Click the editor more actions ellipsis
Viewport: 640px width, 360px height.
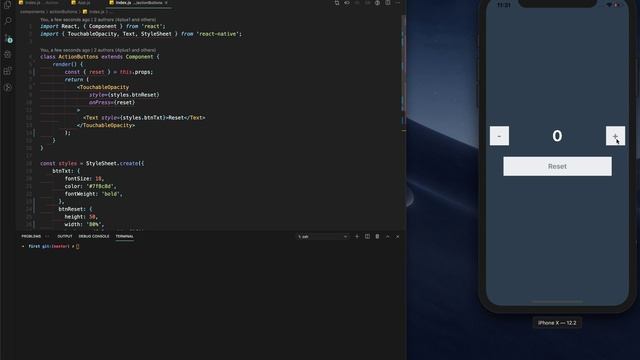[x=398, y=3]
